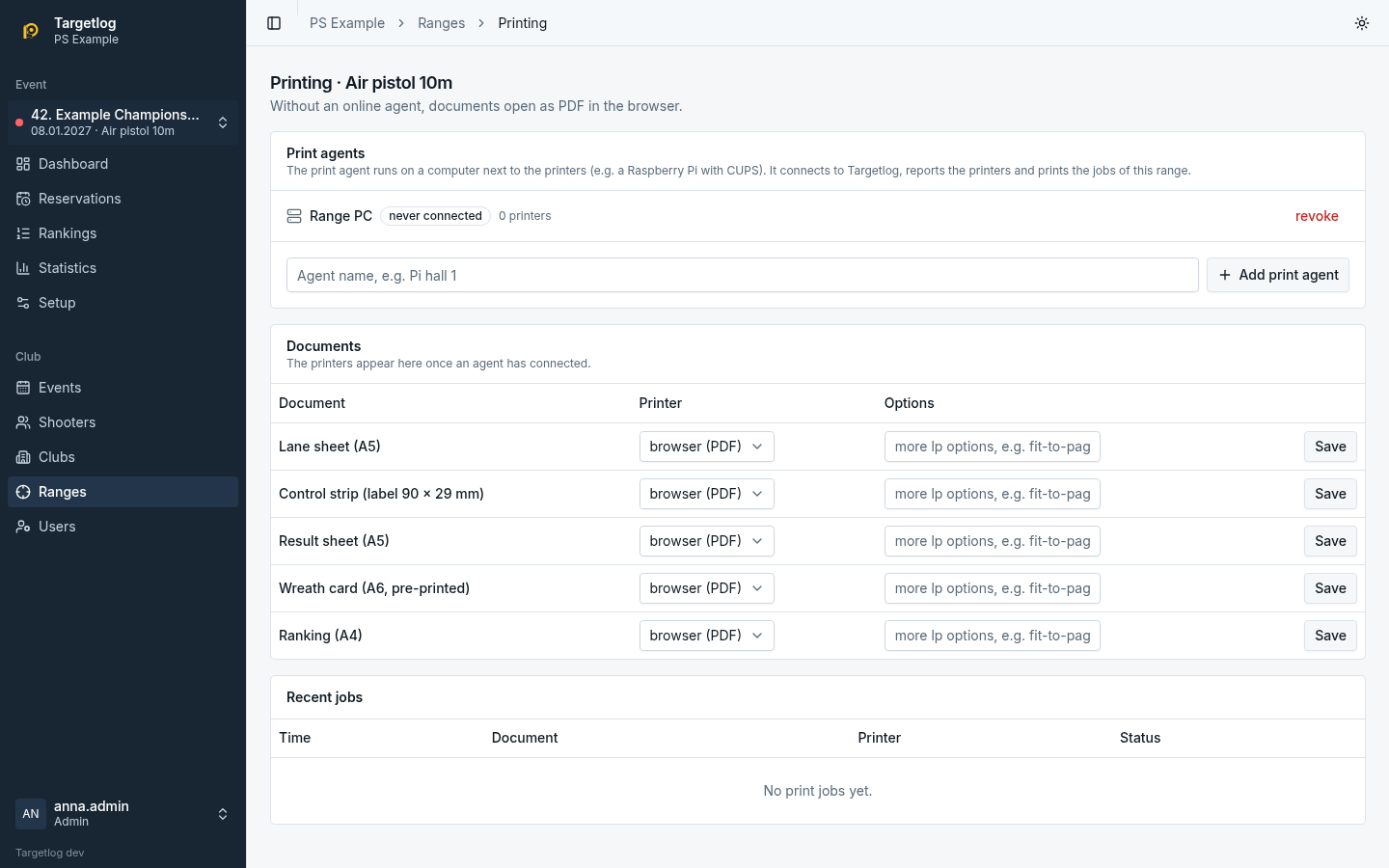Open the Statistics menu item

[x=123, y=268]
